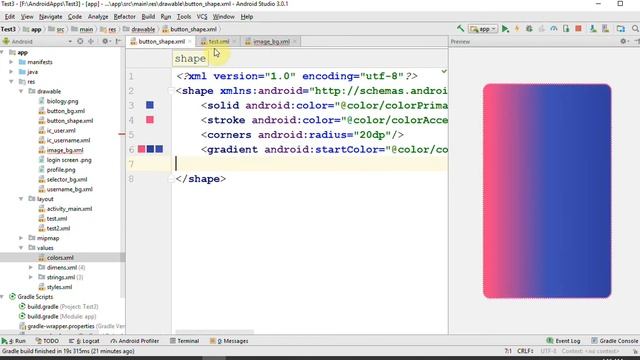The image size is (640, 360).
Task: Open the Edit menu
Action: point(10,17)
